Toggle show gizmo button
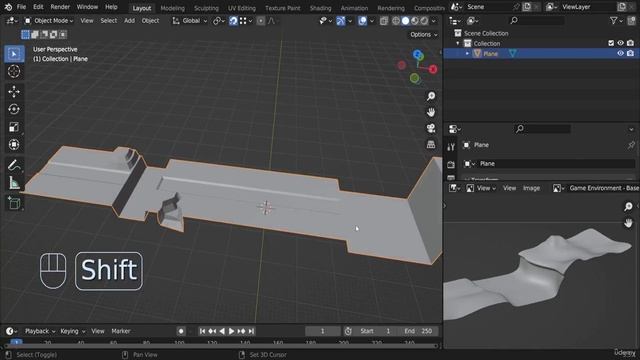The height and width of the screenshot is (360, 640). point(341,21)
